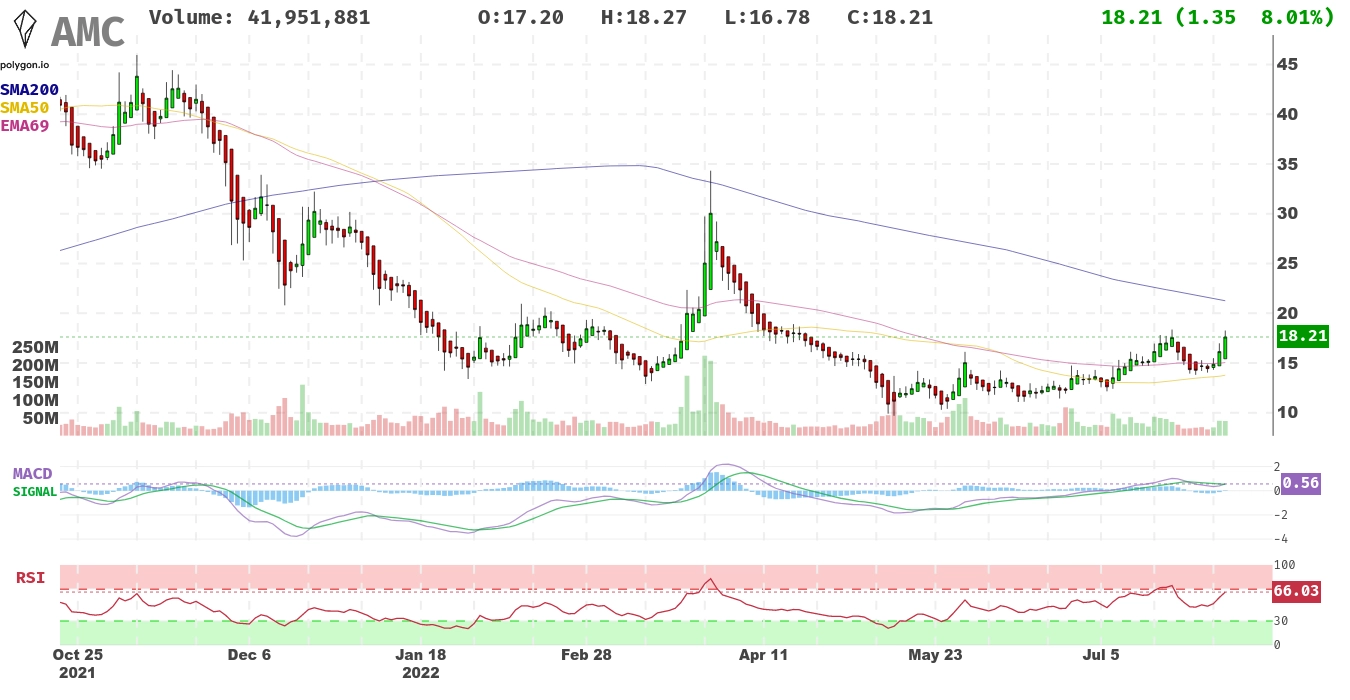Click the EMA69 legend label

point(25,126)
